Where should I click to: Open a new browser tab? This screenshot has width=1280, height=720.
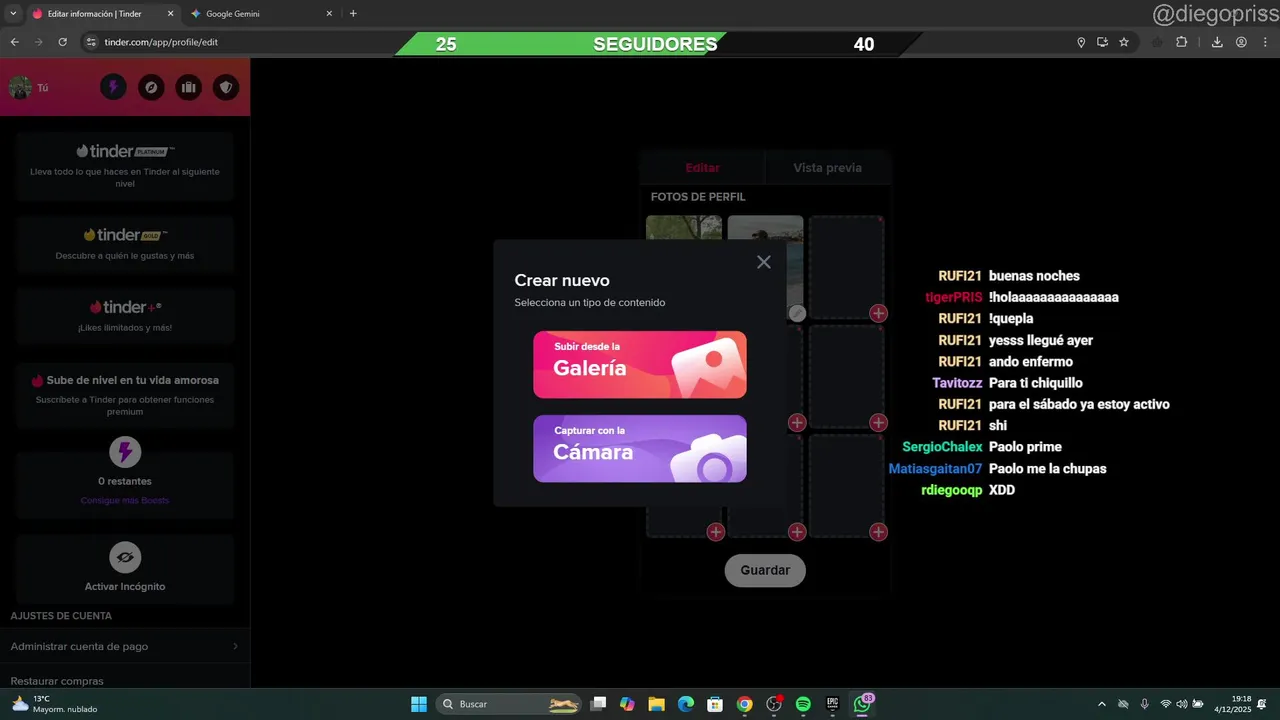pos(353,14)
